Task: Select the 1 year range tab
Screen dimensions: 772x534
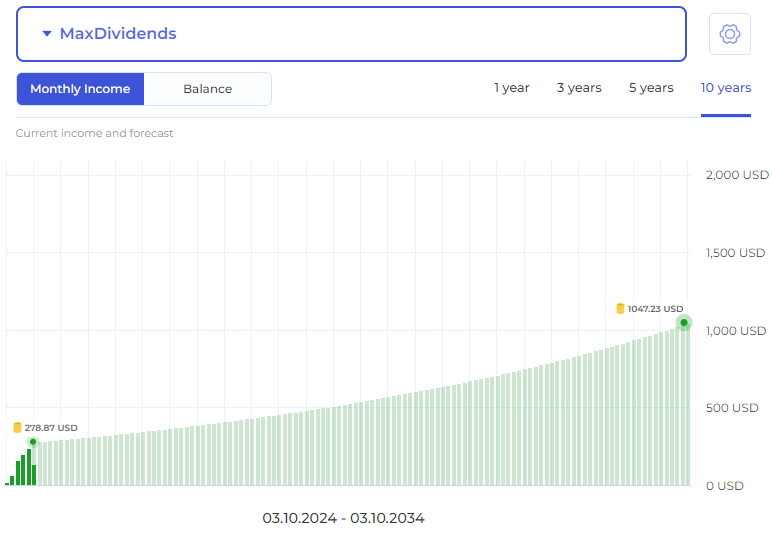Action: point(512,88)
